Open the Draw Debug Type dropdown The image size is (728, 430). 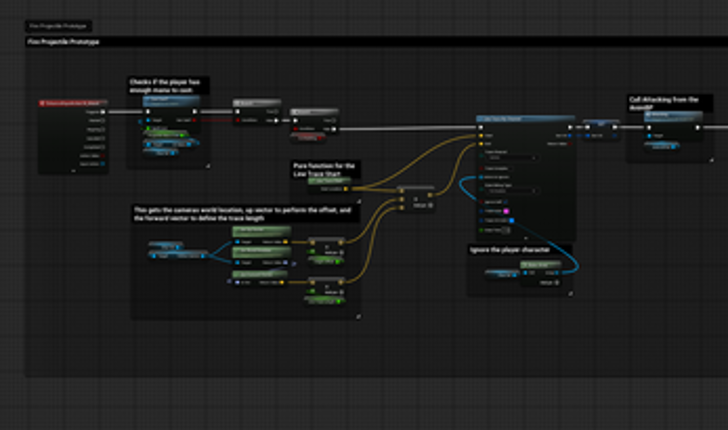(x=510, y=191)
